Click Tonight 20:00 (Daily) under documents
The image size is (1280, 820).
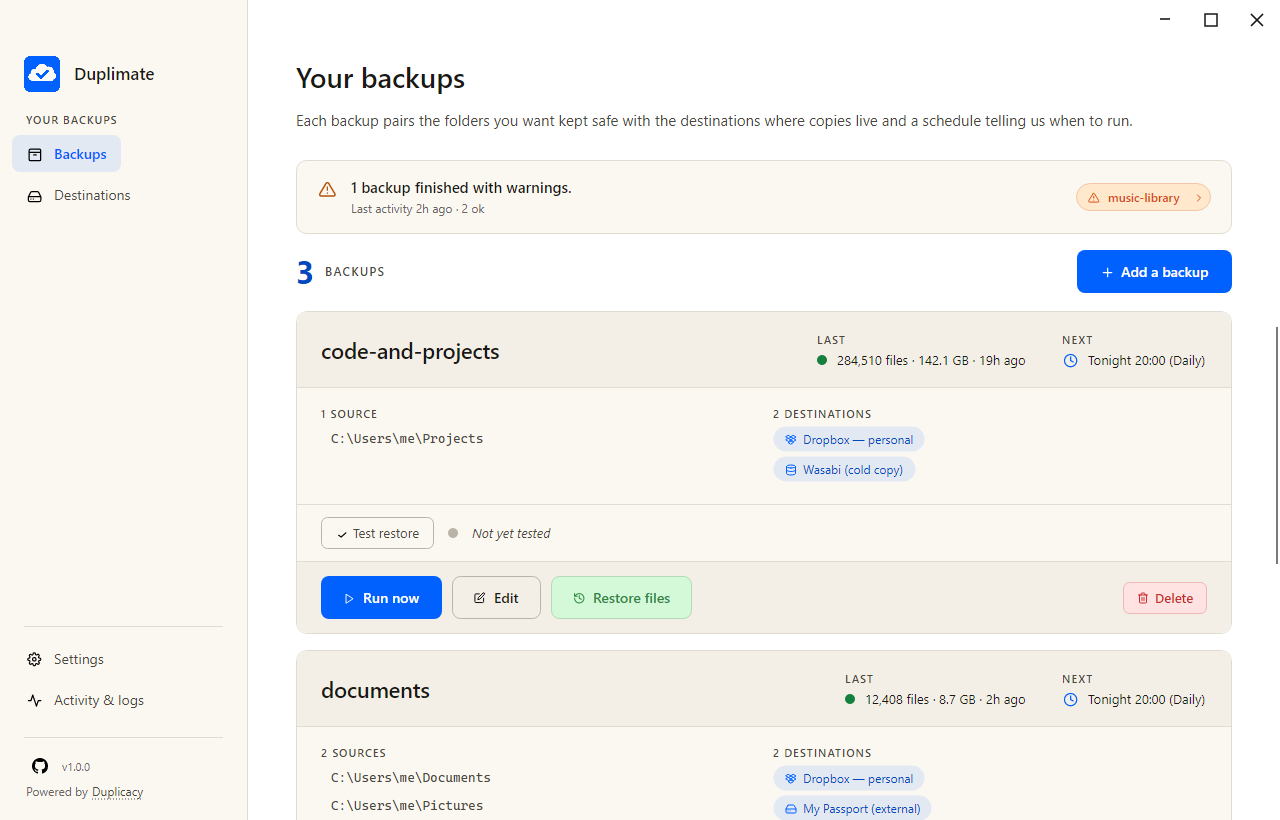(1146, 699)
